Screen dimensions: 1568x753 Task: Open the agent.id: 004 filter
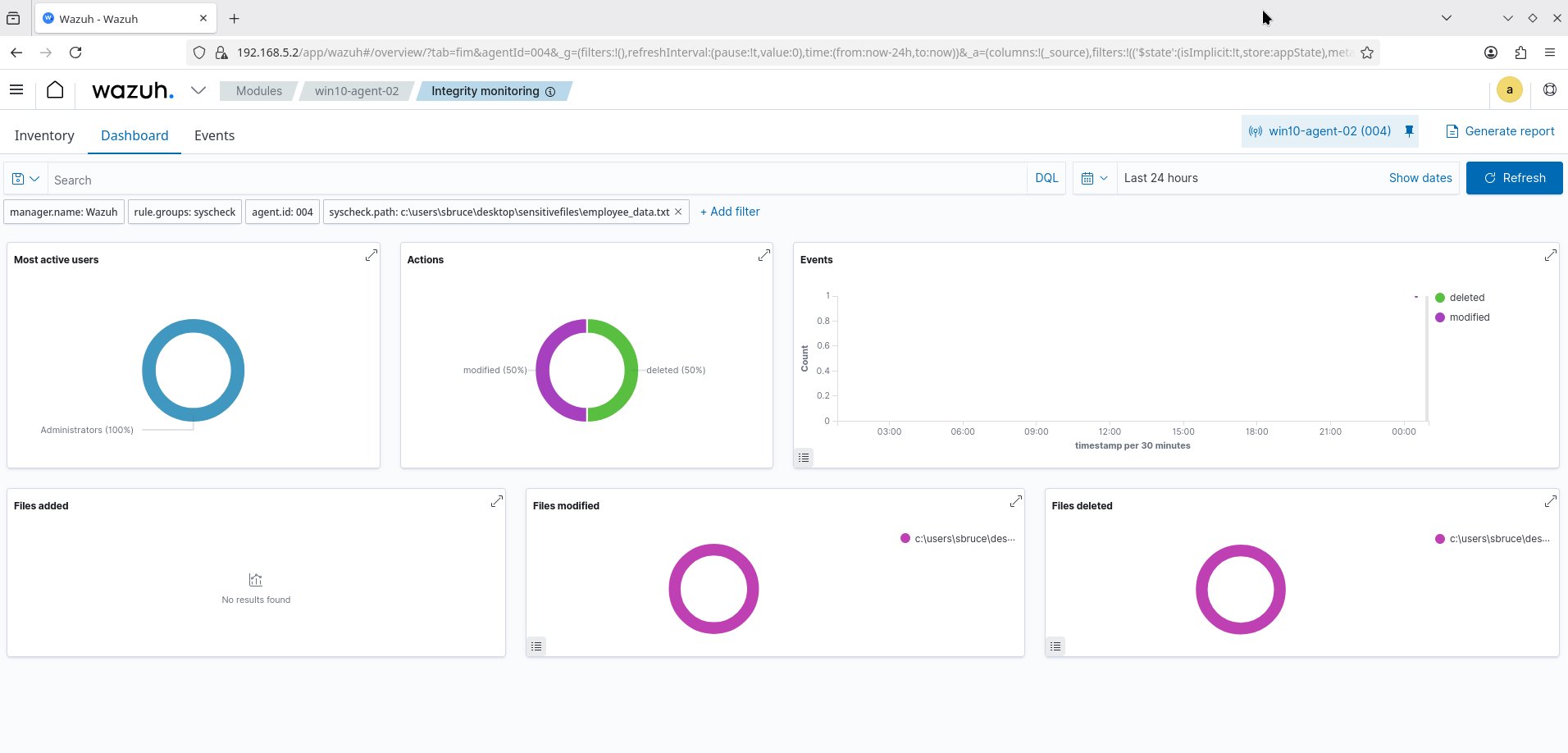tap(282, 212)
